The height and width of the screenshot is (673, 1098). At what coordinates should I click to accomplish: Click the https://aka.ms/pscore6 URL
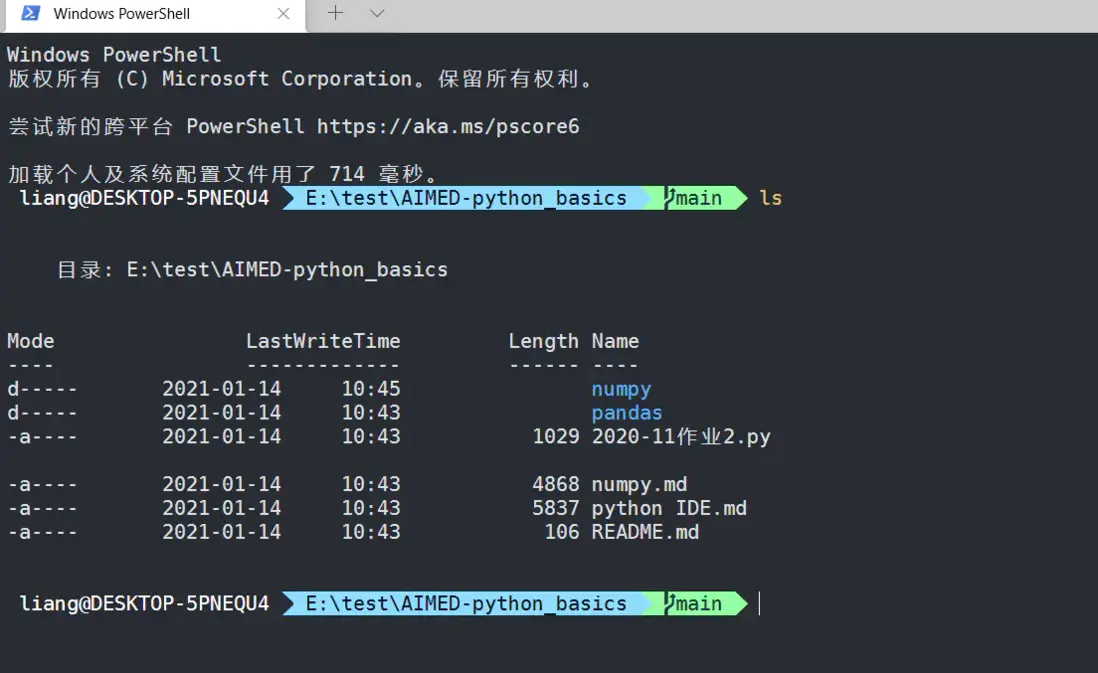tap(448, 126)
